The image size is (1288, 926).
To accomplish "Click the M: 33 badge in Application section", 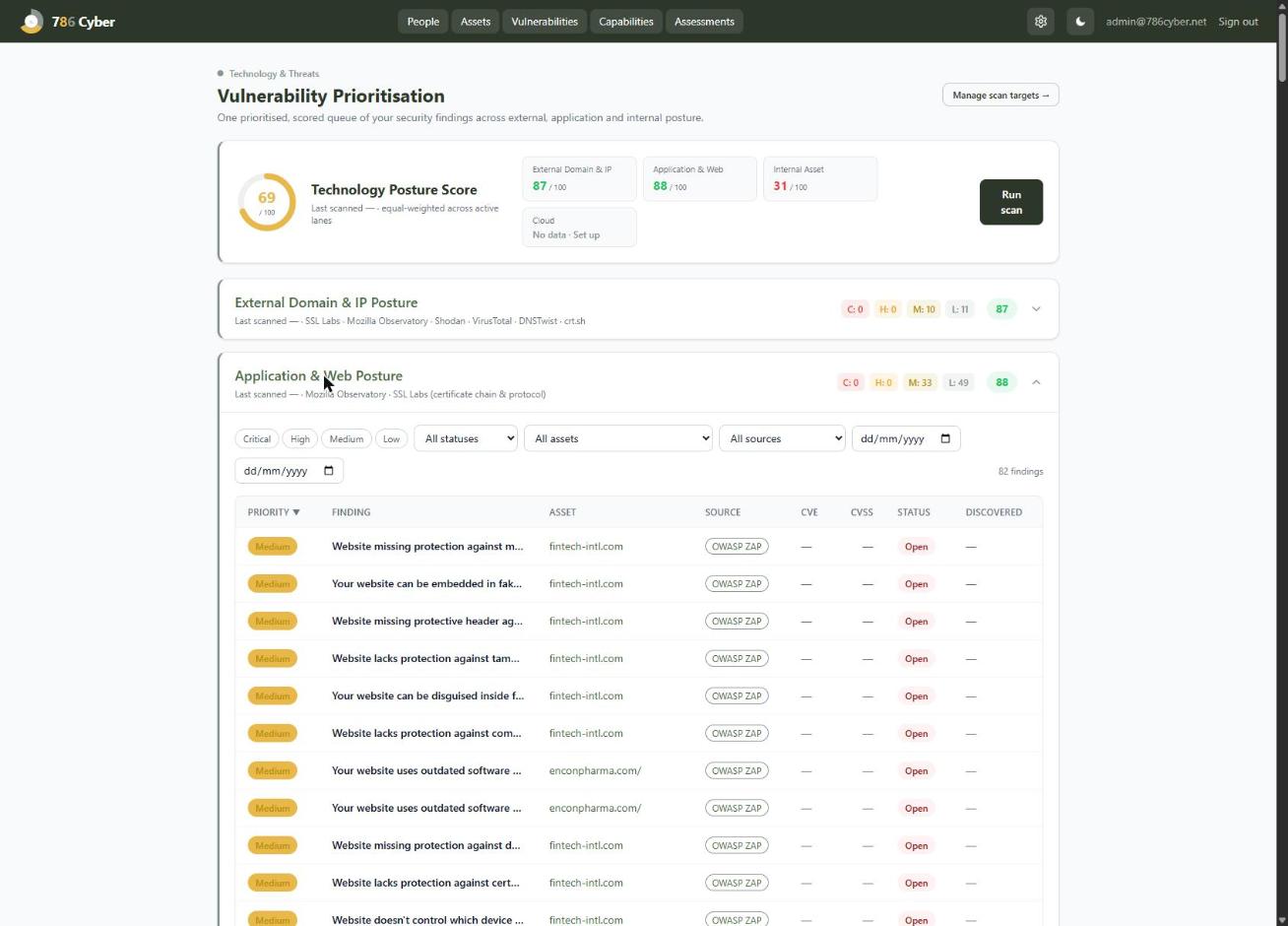I will tap(920, 382).
